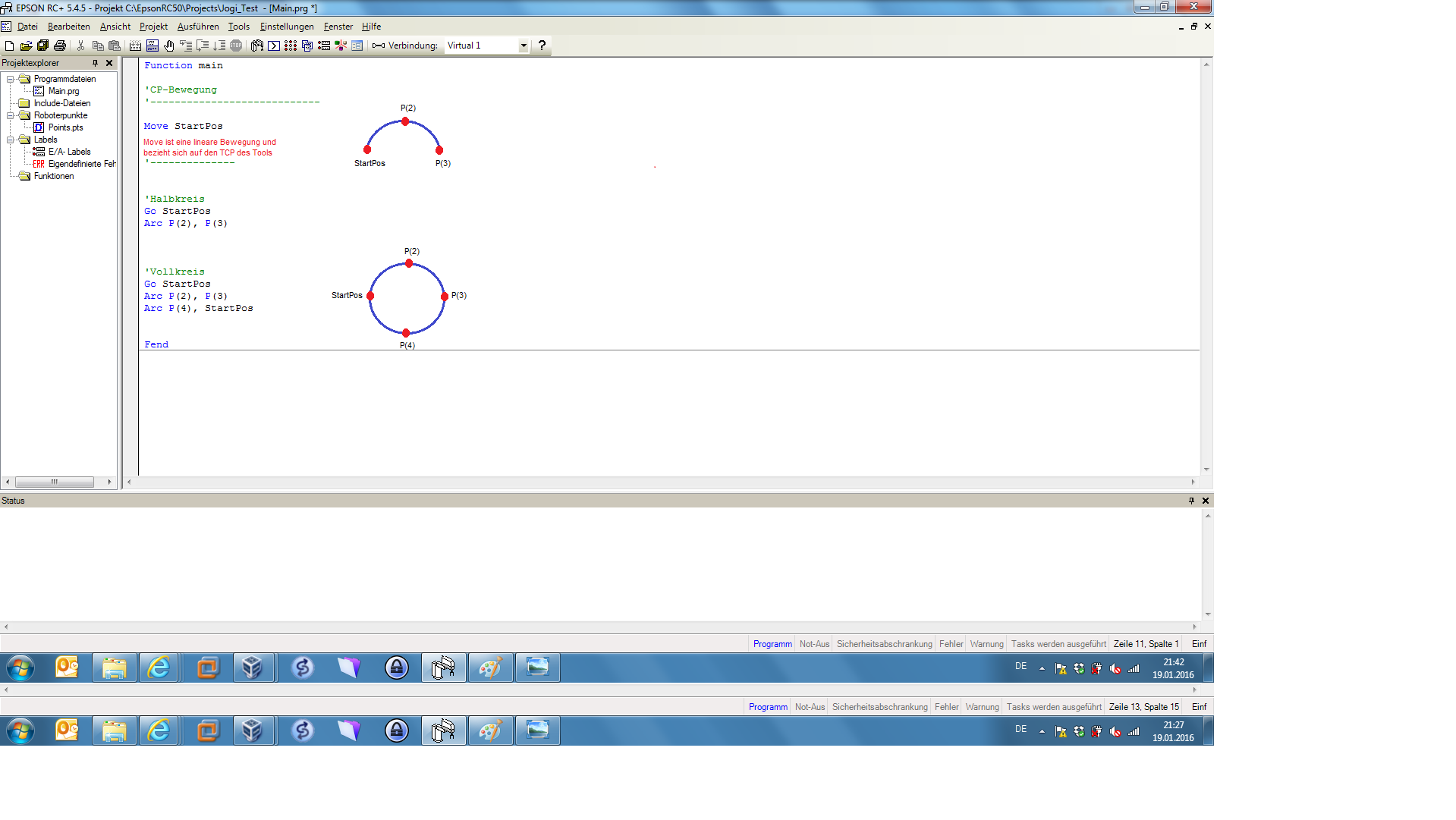Open a project via the folder icon
This screenshot has width=1456, height=820.
[26, 46]
